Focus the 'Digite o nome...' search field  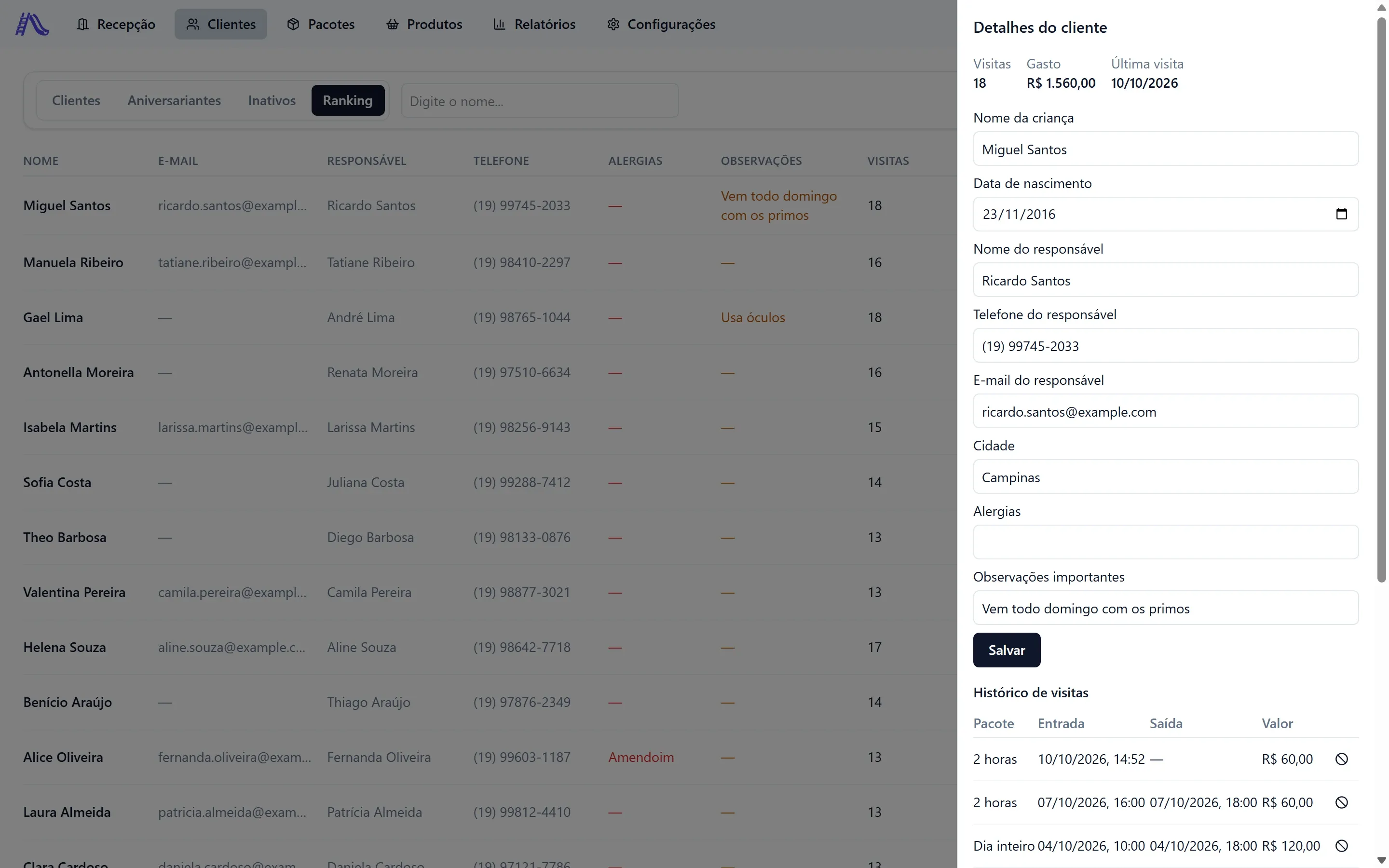[x=540, y=101]
